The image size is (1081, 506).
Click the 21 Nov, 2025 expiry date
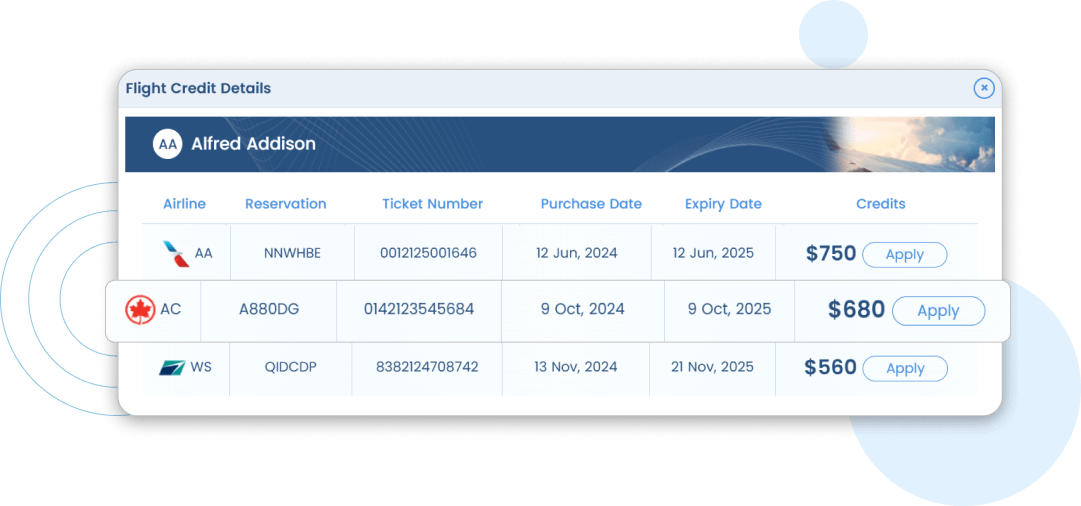click(712, 367)
